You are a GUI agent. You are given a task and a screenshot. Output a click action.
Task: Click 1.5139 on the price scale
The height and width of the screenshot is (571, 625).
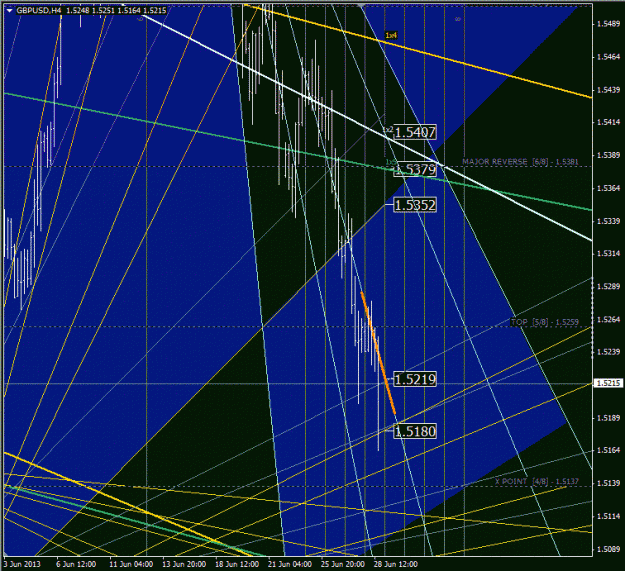(608, 483)
